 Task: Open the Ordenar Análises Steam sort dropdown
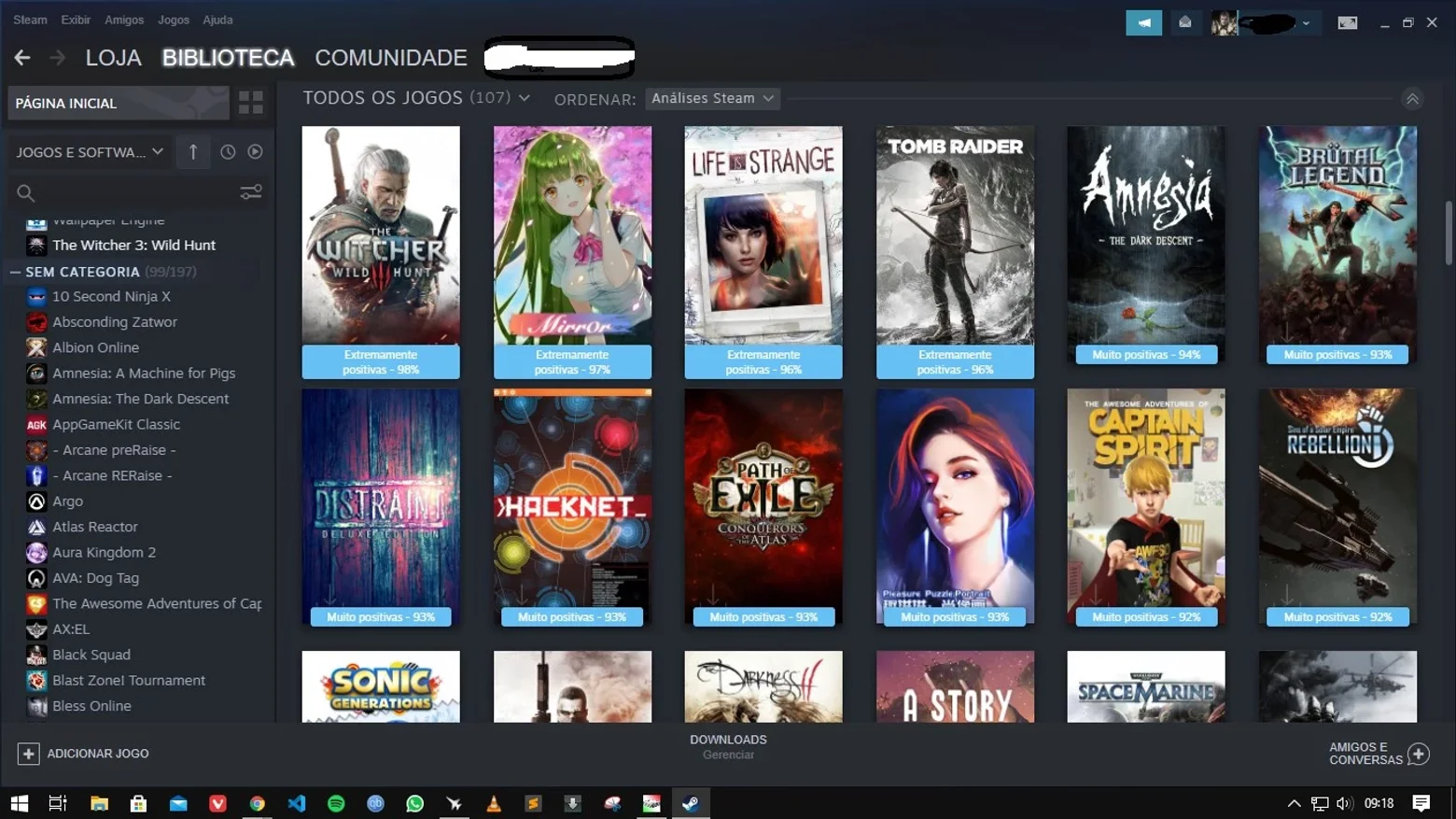pyautogui.click(x=713, y=98)
